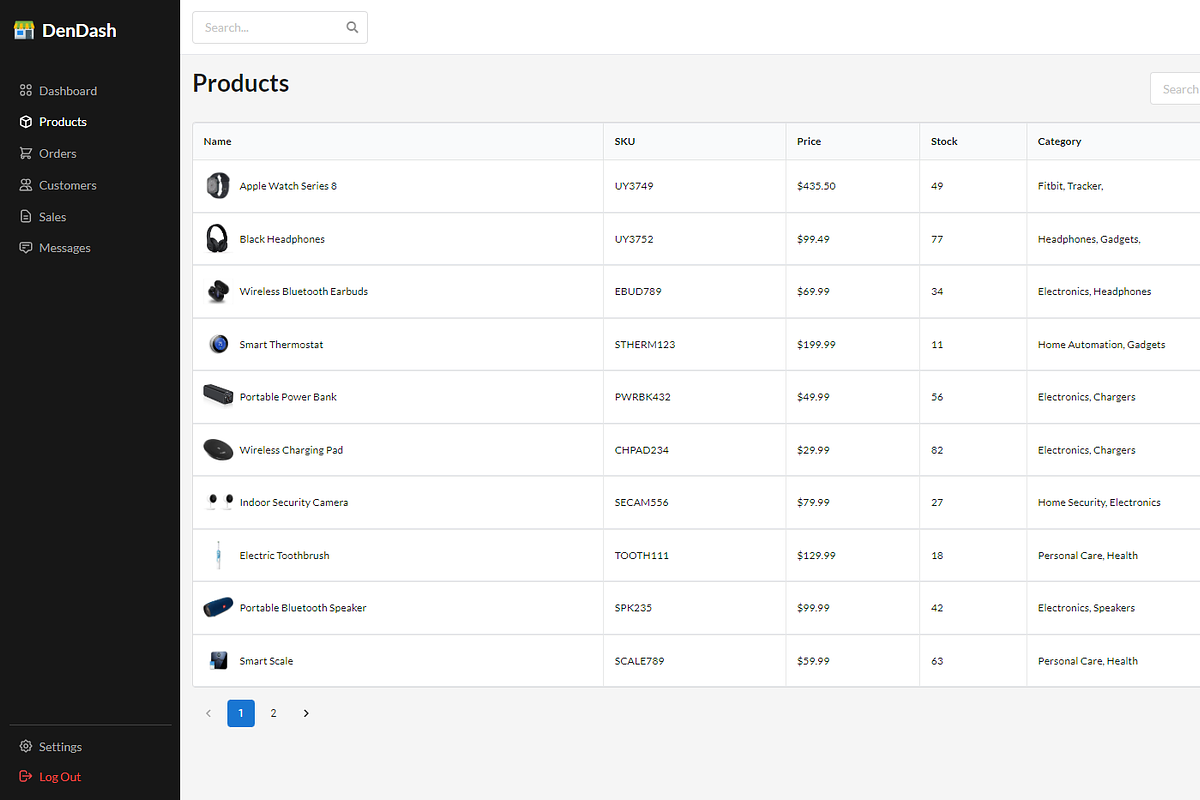The width and height of the screenshot is (1200, 800).
Task: Click the Products page heading
Action: tap(241, 83)
